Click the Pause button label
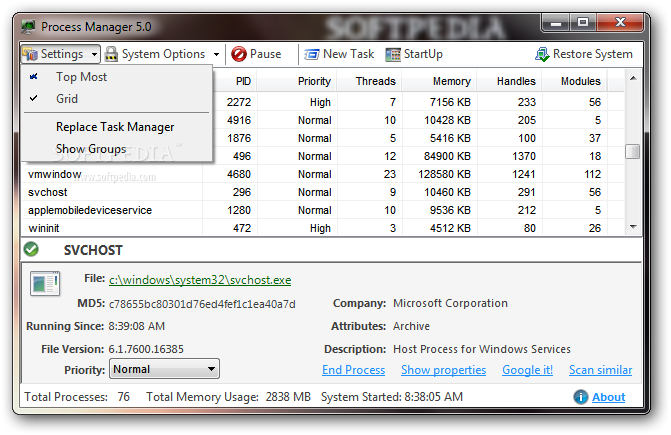 265,54
